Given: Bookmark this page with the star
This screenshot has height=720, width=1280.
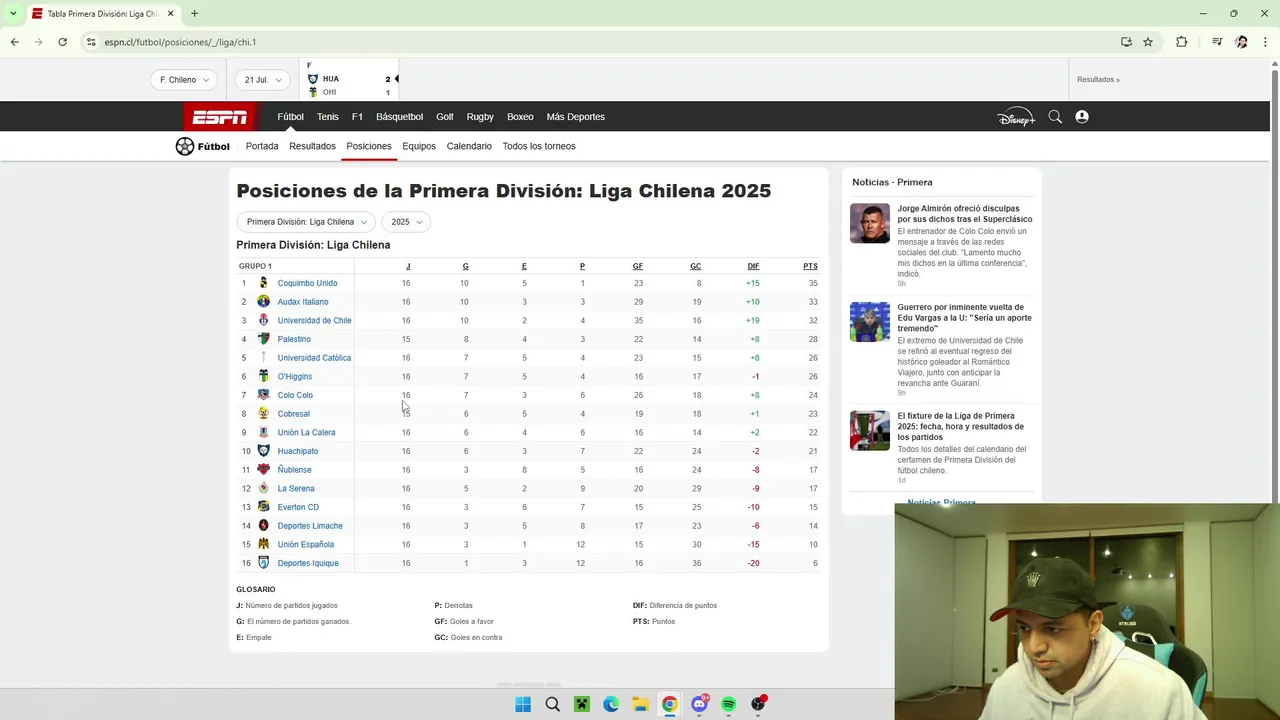Looking at the screenshot, I should coord(1148,42).
